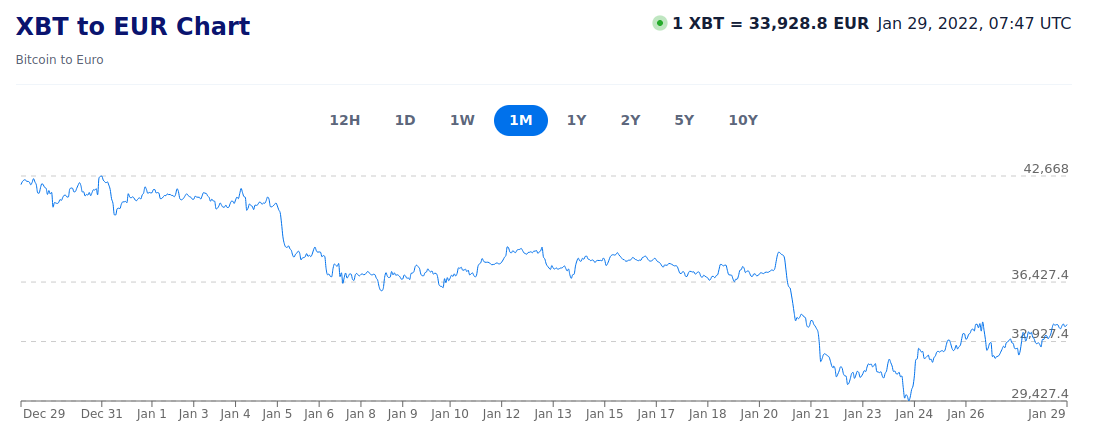Click the 'Bitcoin to Euro' subtitle
The image size is (1097, 443).
click(x=59, y=60)
